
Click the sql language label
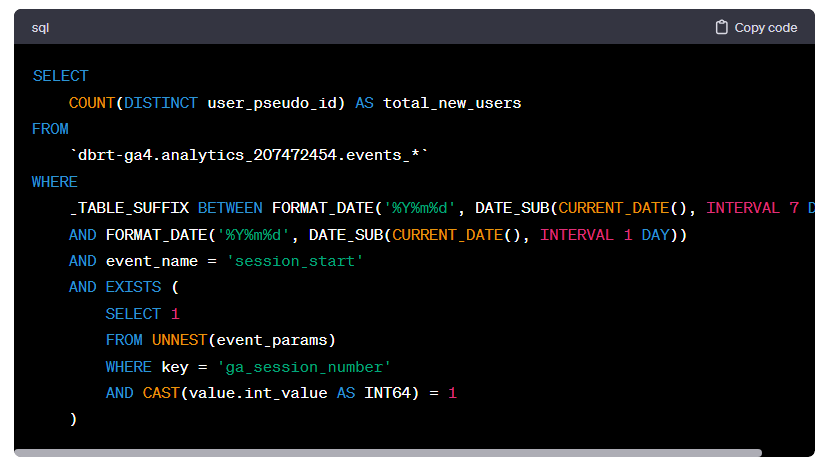[40, 28]
